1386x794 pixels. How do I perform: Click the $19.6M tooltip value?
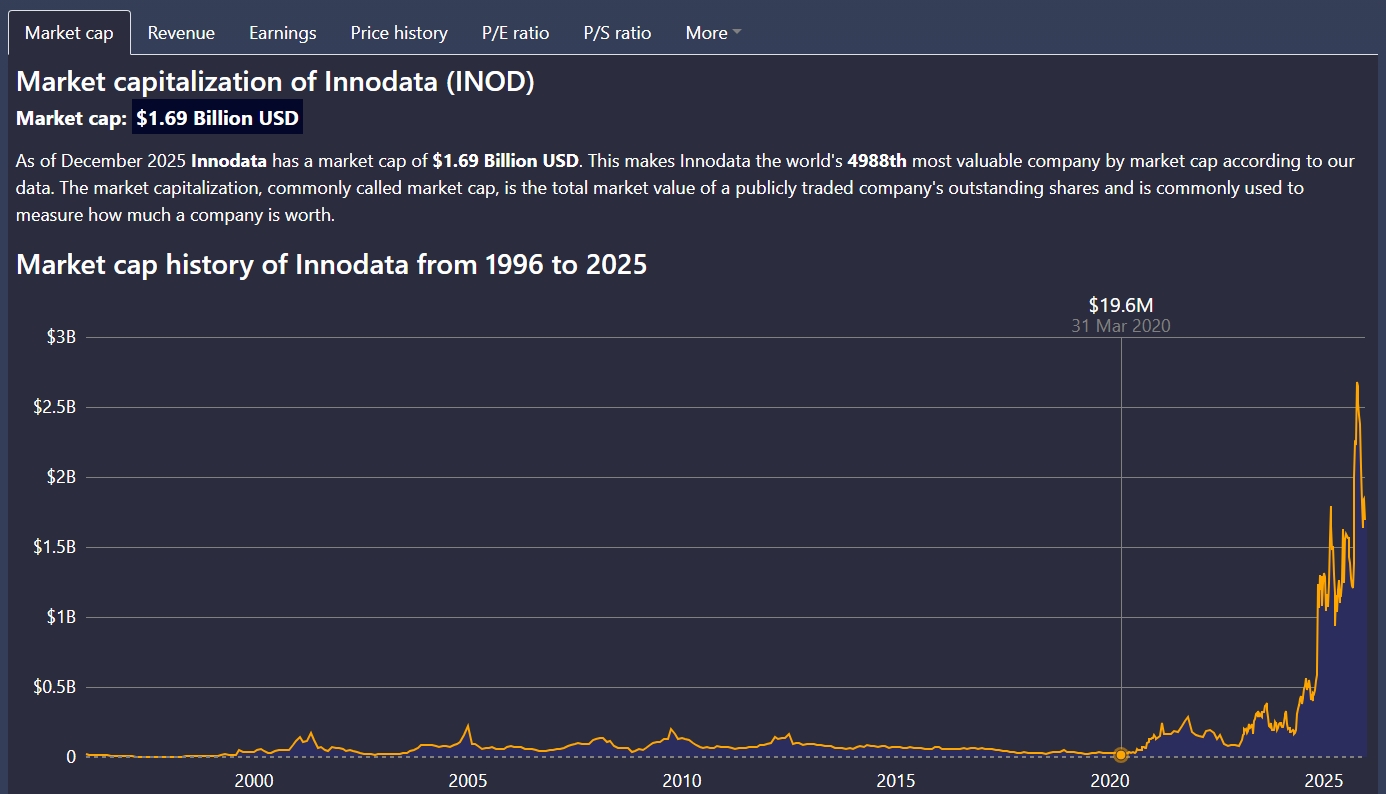[1121, 306]
